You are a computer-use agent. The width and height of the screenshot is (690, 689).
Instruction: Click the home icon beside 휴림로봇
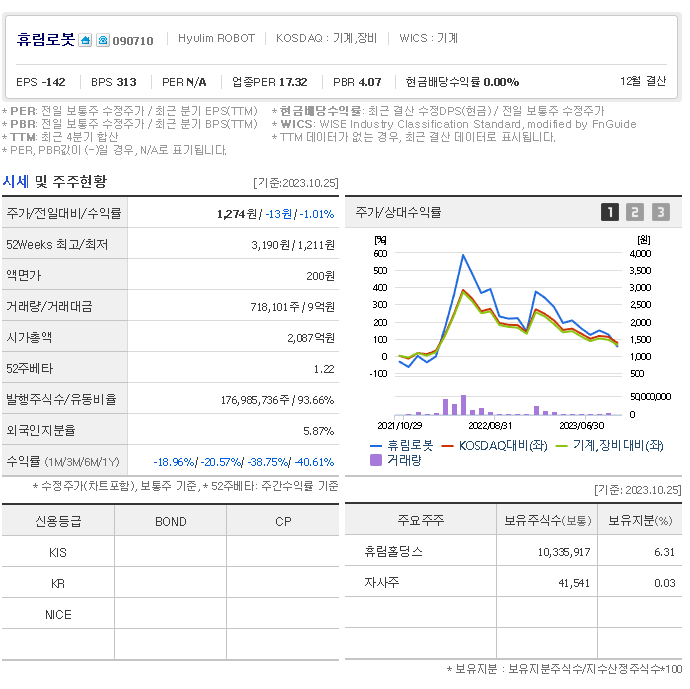pos(85,40)
